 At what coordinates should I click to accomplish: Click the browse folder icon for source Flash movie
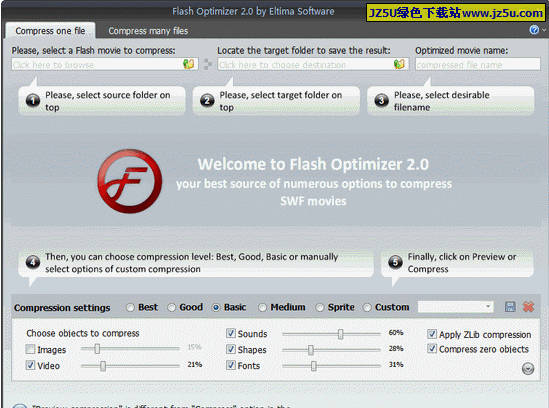pyautogui.click(x=189, y=64)
